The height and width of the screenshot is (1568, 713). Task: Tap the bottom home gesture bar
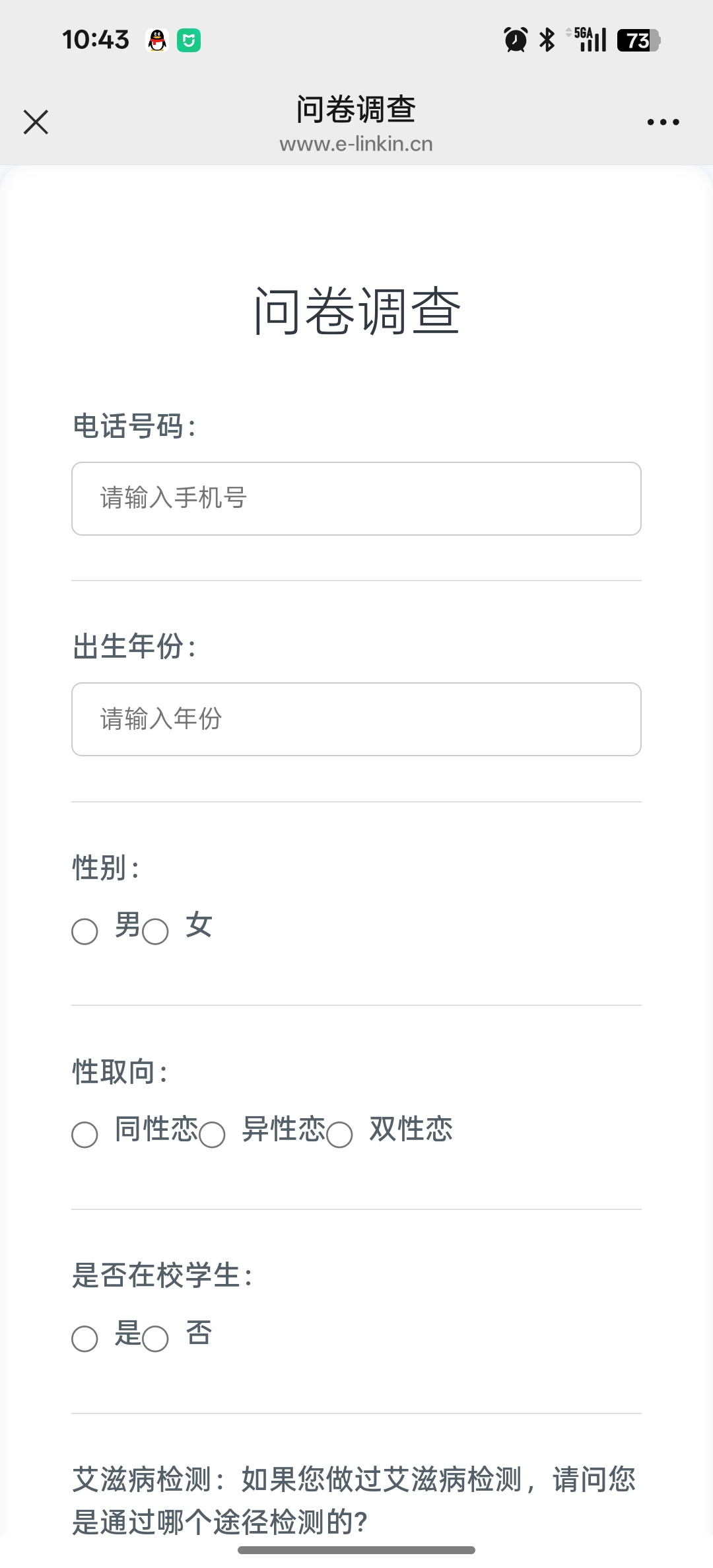pyautogui.click(x=356, y=1550)
